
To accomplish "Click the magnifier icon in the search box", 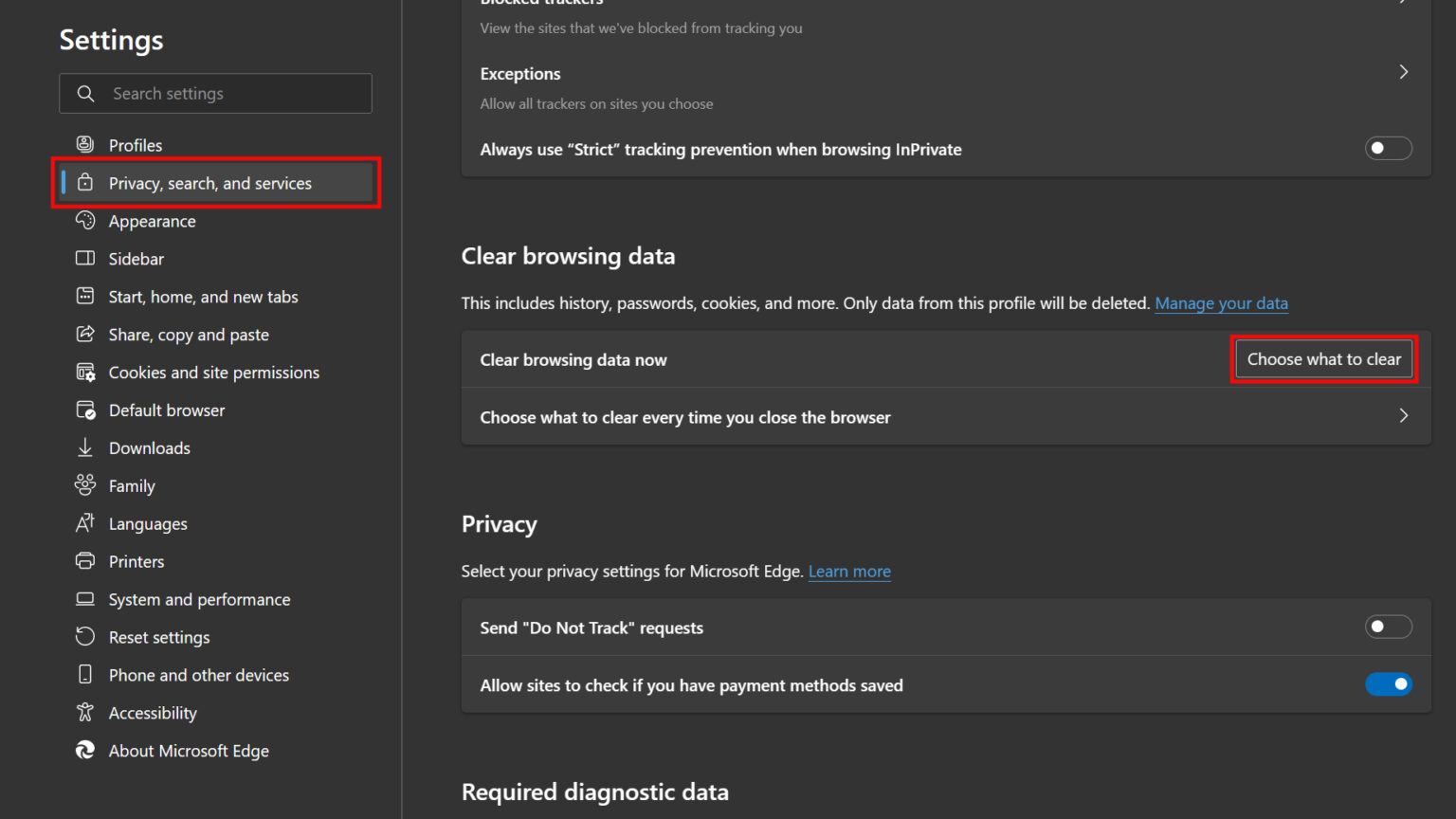I will 85,93.
